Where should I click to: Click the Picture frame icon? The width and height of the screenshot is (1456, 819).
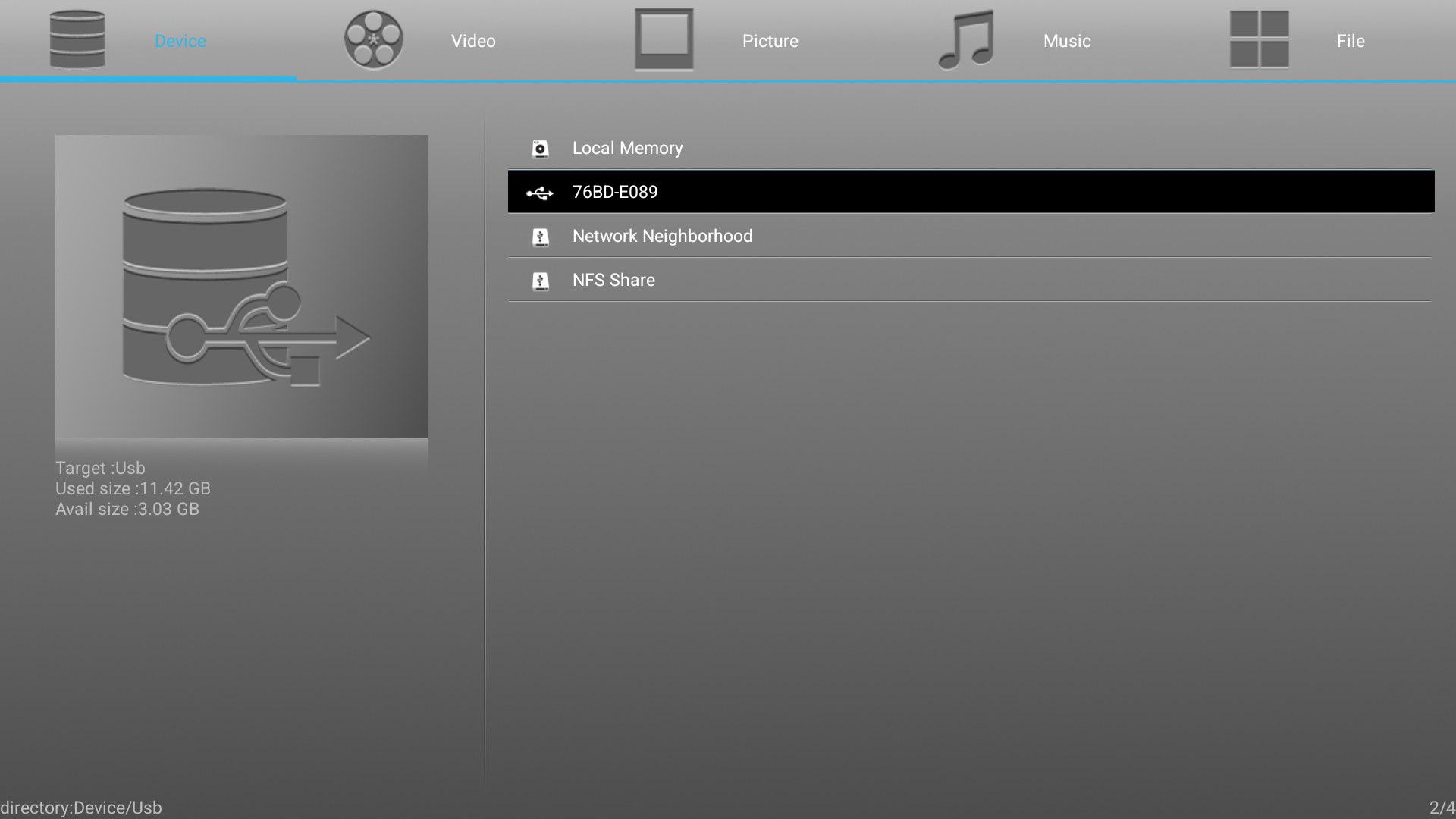[664, 39]
